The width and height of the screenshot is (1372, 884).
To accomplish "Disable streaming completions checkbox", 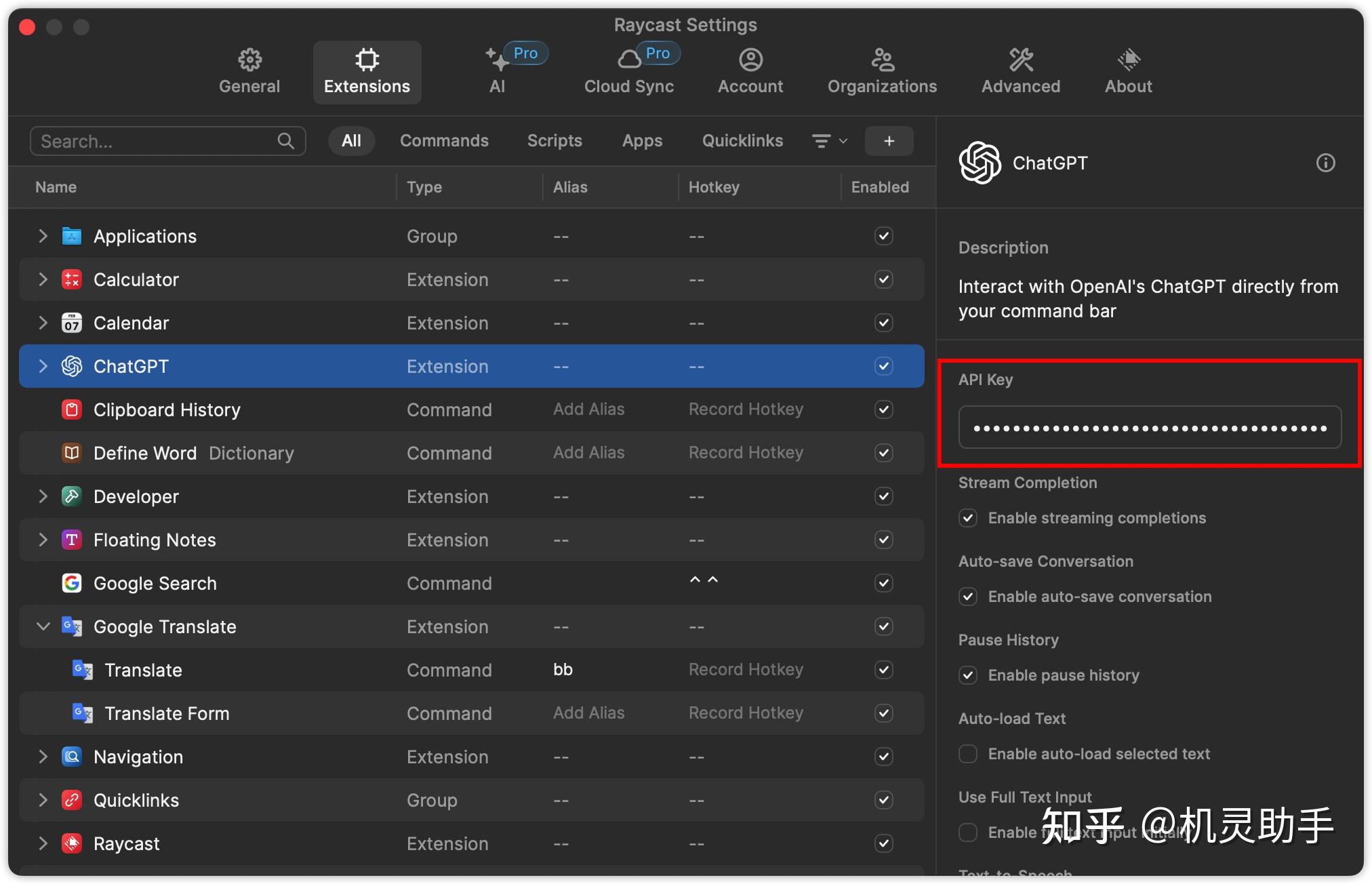I will [968, 518].
